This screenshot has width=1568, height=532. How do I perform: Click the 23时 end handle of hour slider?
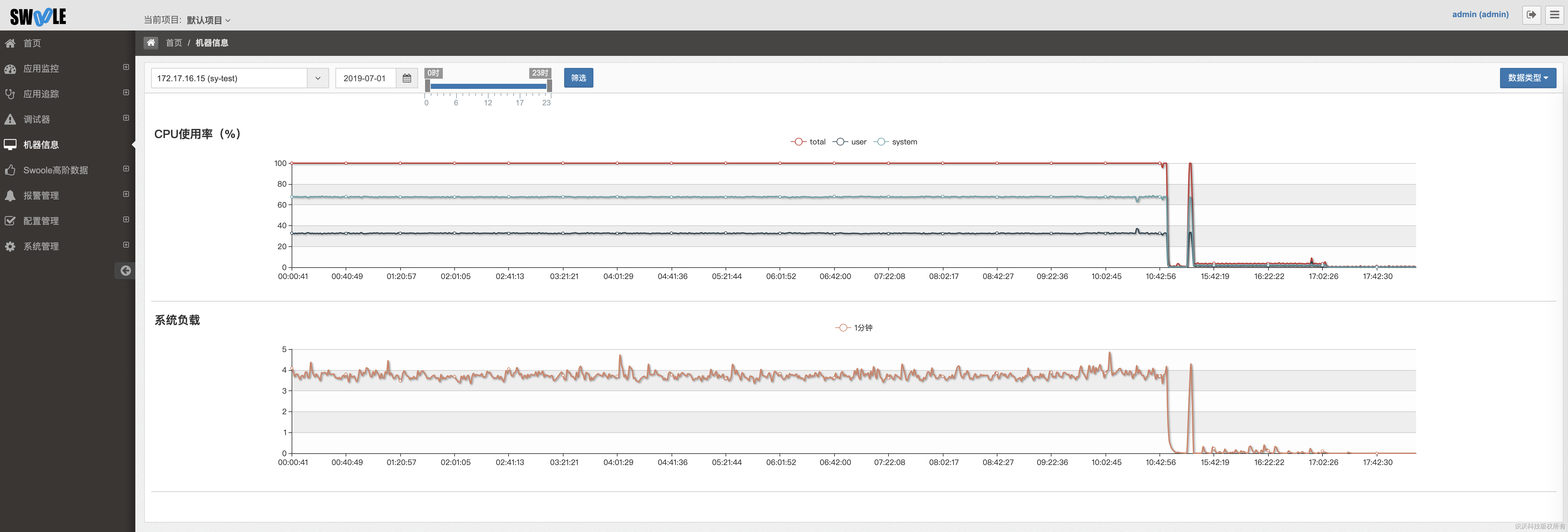click(x=549, y=86)
